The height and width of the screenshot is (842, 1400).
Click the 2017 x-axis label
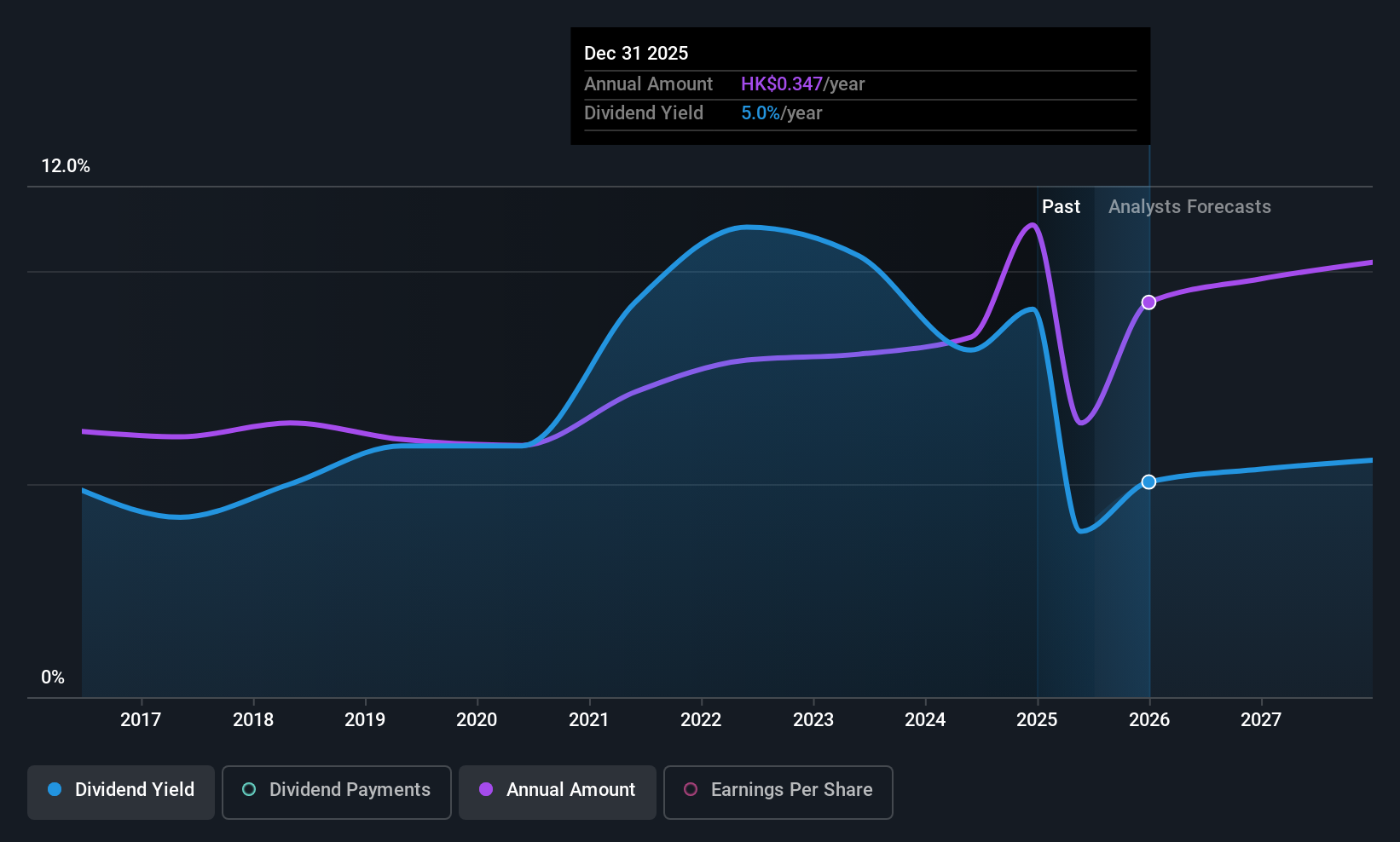click(x=141, y=720)
